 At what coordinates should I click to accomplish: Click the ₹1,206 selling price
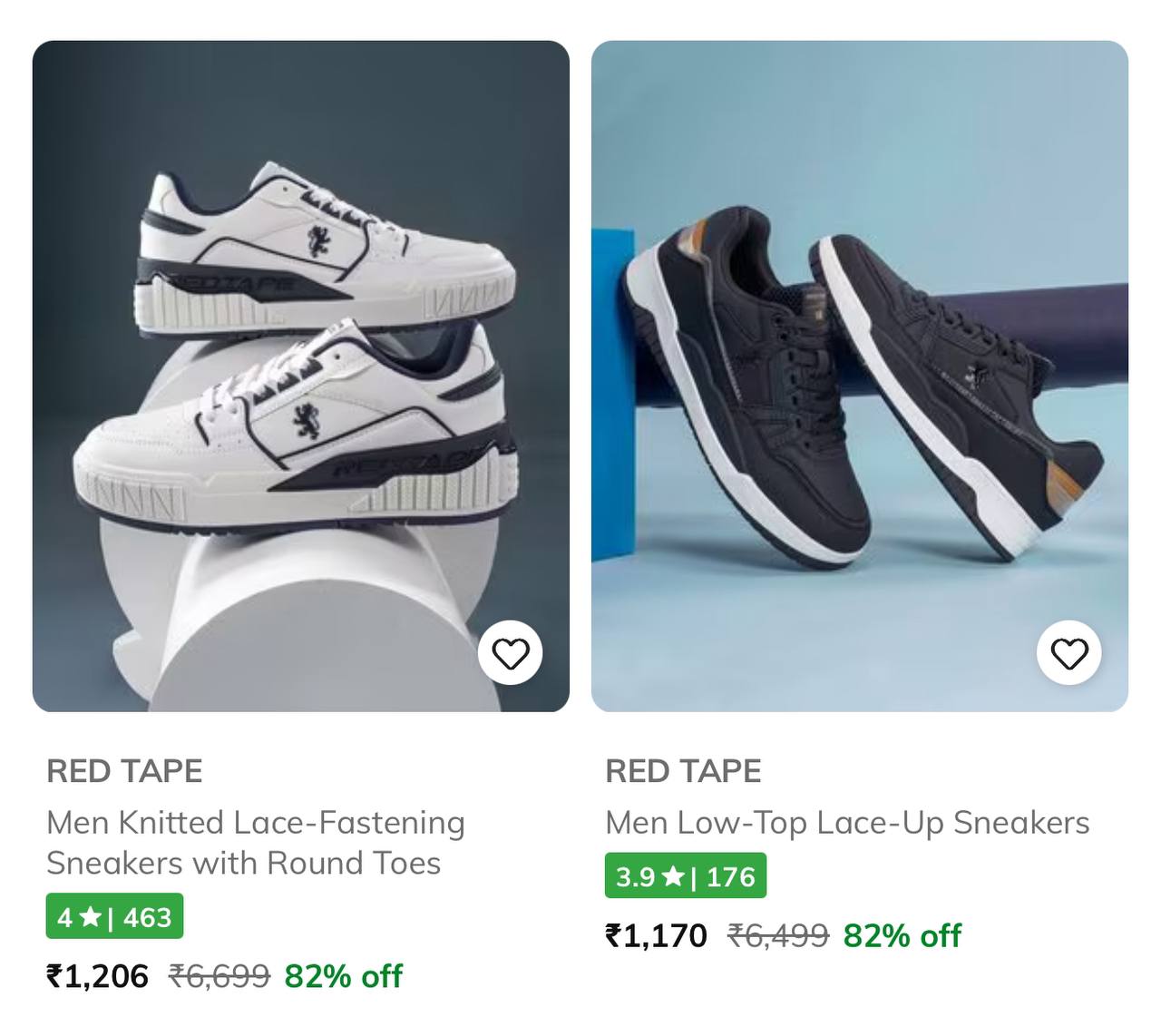[98, 976]
